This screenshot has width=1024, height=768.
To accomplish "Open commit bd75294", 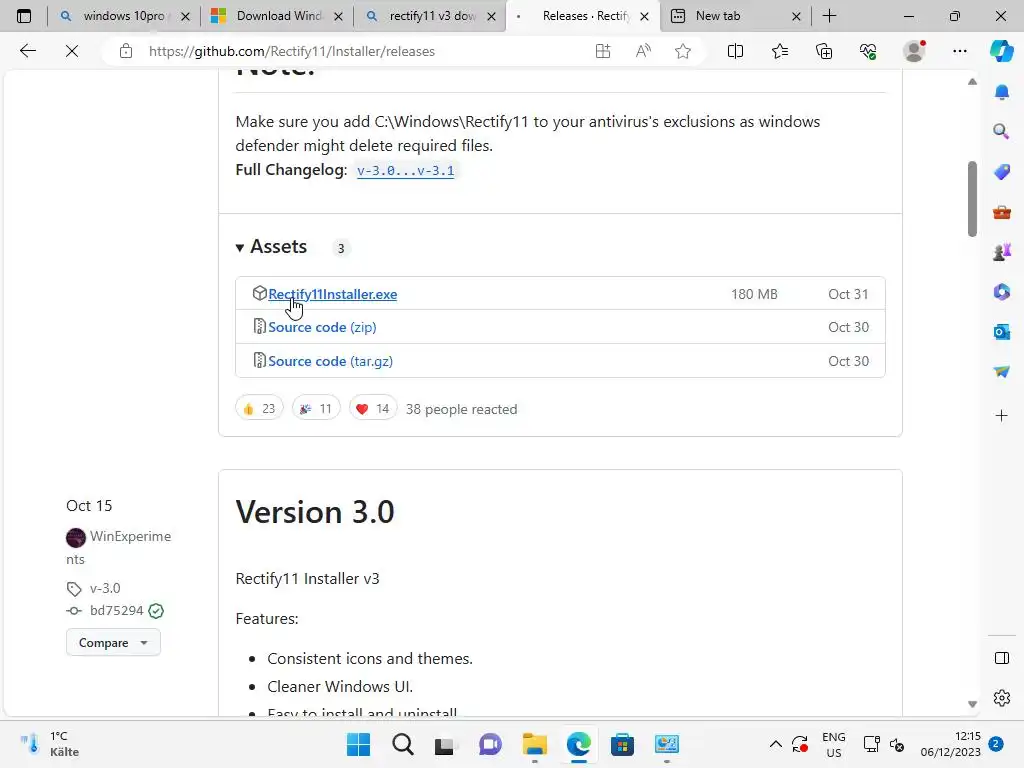I will point(116,611).
